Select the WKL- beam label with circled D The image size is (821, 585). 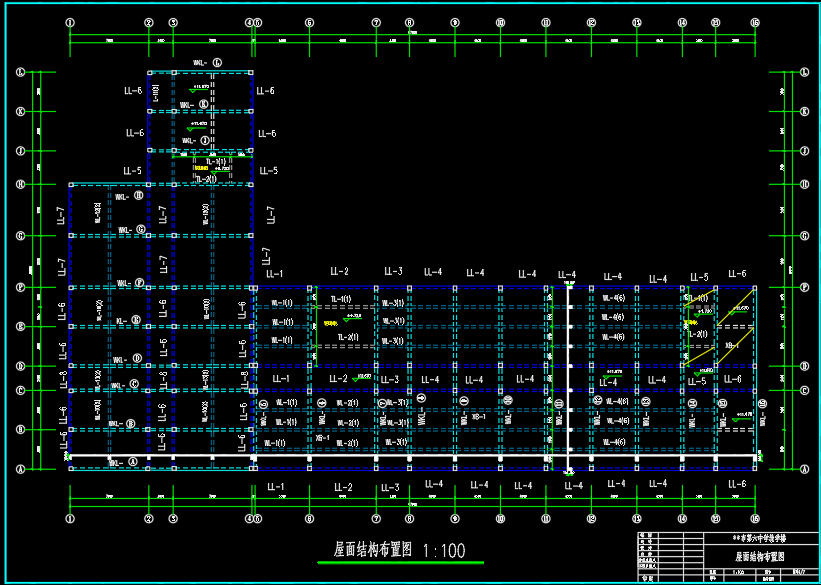(127, 359)
